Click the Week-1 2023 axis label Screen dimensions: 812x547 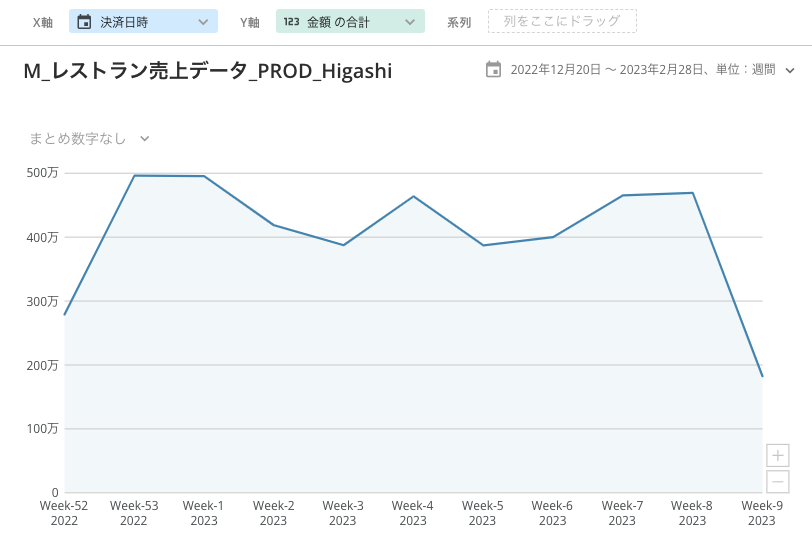click(x=204, y=513)
